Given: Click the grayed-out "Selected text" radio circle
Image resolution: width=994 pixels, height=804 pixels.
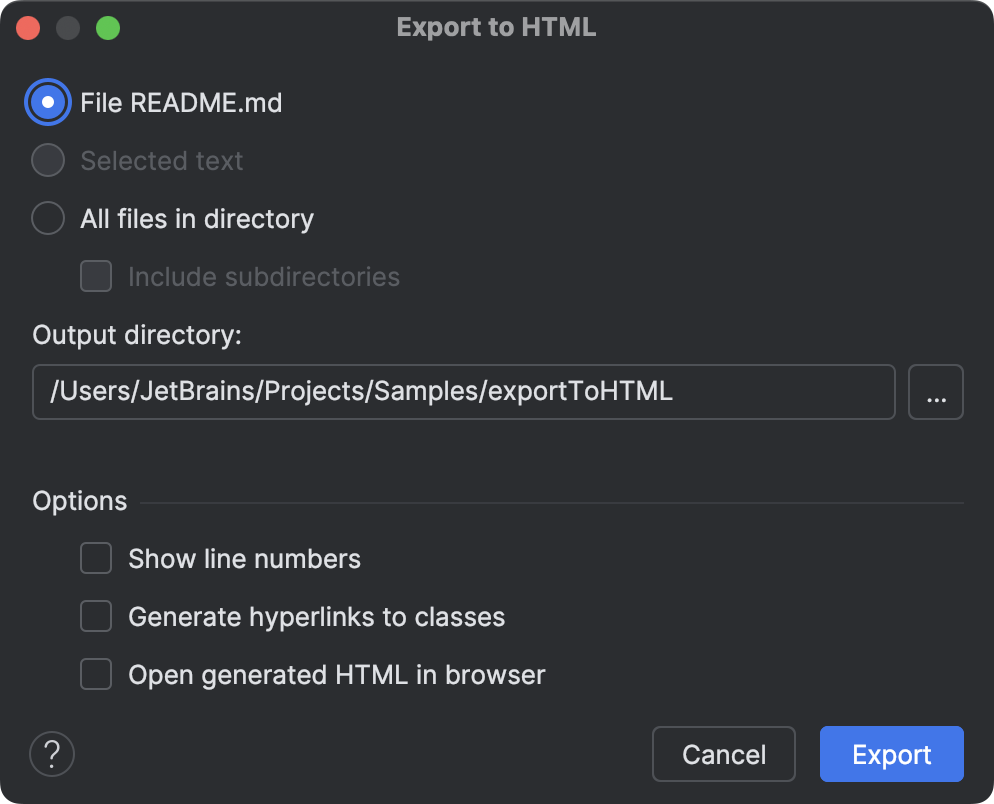Looking at the screenshot, I should (47, 160).
